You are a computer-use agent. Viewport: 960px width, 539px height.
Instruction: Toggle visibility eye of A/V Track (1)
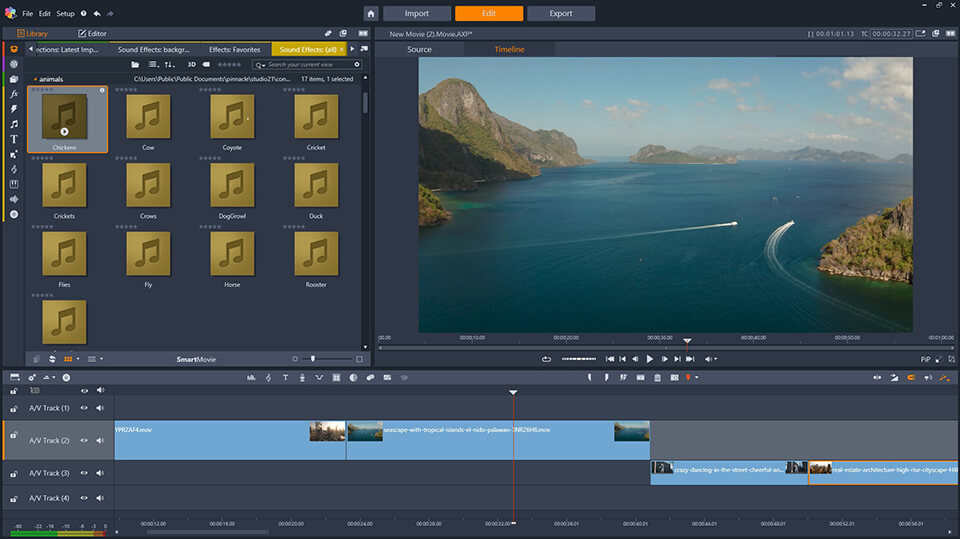84,408
